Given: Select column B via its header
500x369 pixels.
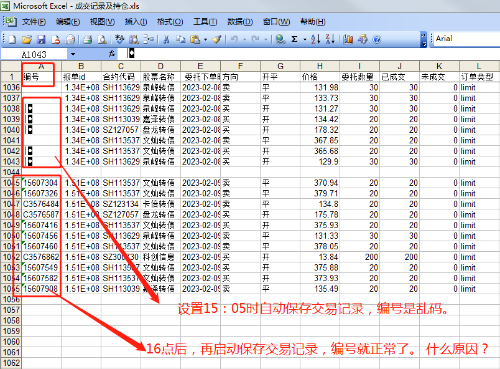Looking at the screenshot, I should [81, 66].
